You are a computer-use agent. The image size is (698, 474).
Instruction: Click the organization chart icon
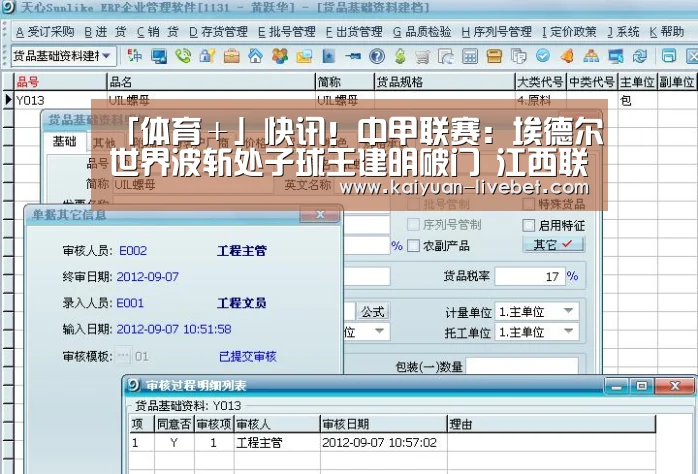(591, 56)
